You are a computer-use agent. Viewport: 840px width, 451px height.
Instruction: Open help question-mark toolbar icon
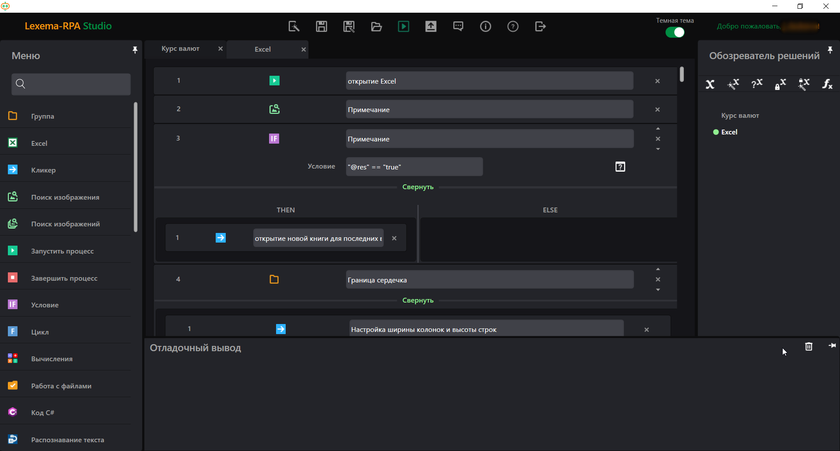(513, 26)
